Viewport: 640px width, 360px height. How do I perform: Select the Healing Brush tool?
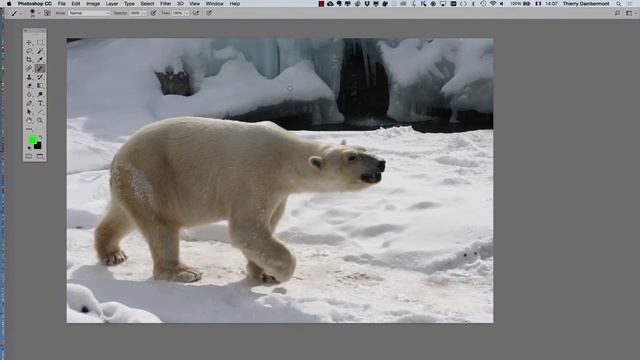29,69
